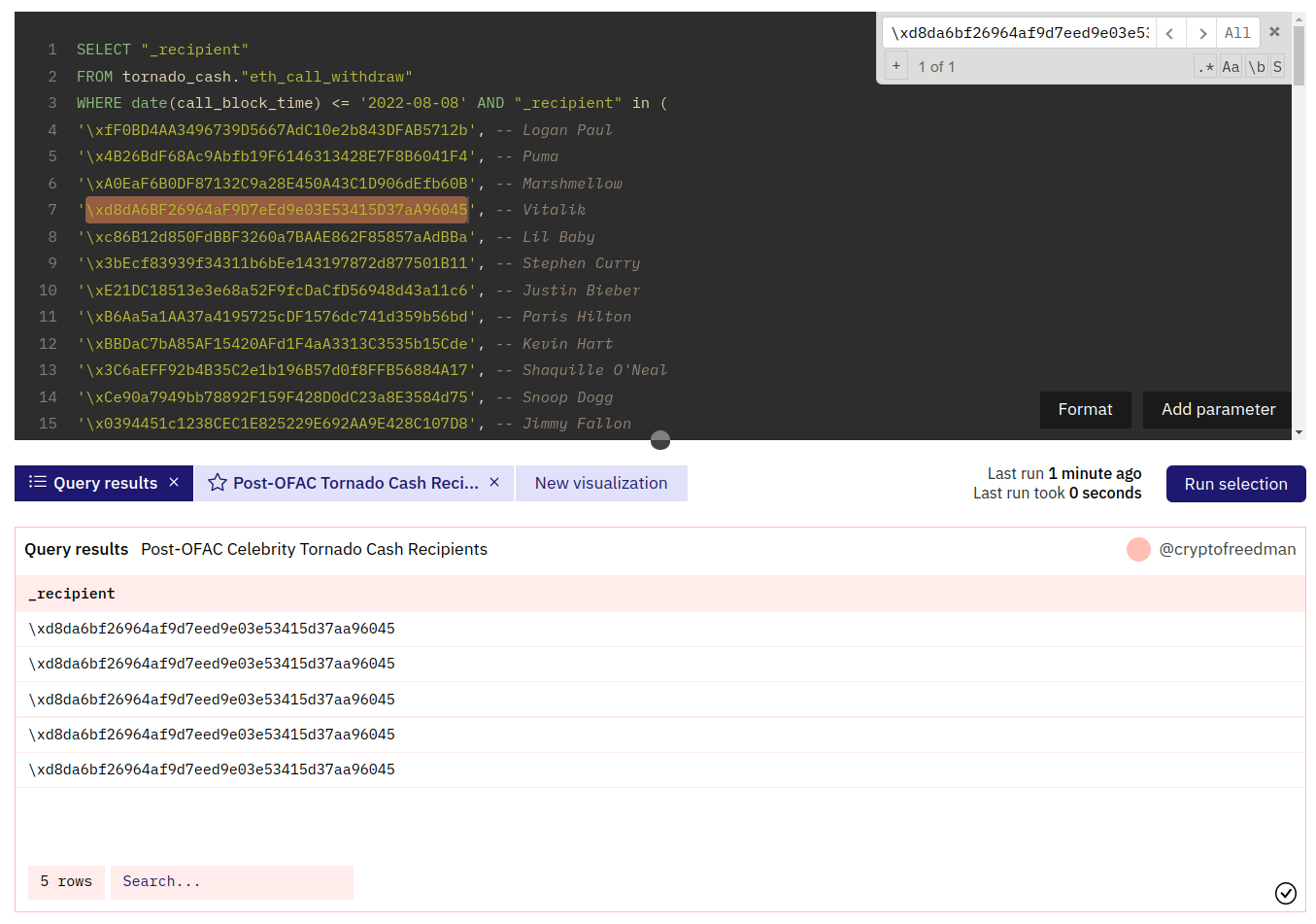Click the results Search... field
Viewport: 1316px width, 924px height.
[x=232, y=882]
